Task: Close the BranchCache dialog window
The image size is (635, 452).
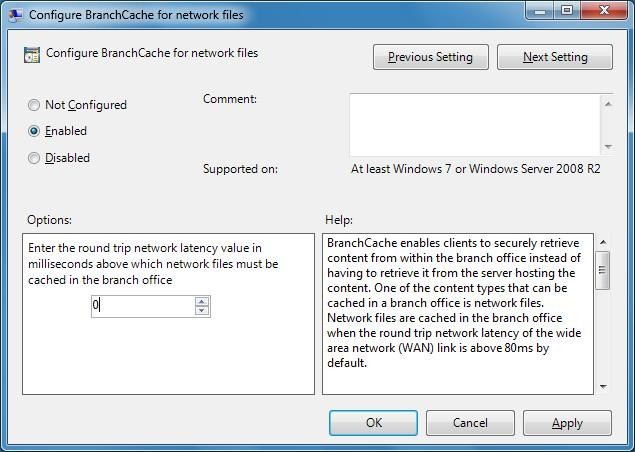Action: [604, 10]
